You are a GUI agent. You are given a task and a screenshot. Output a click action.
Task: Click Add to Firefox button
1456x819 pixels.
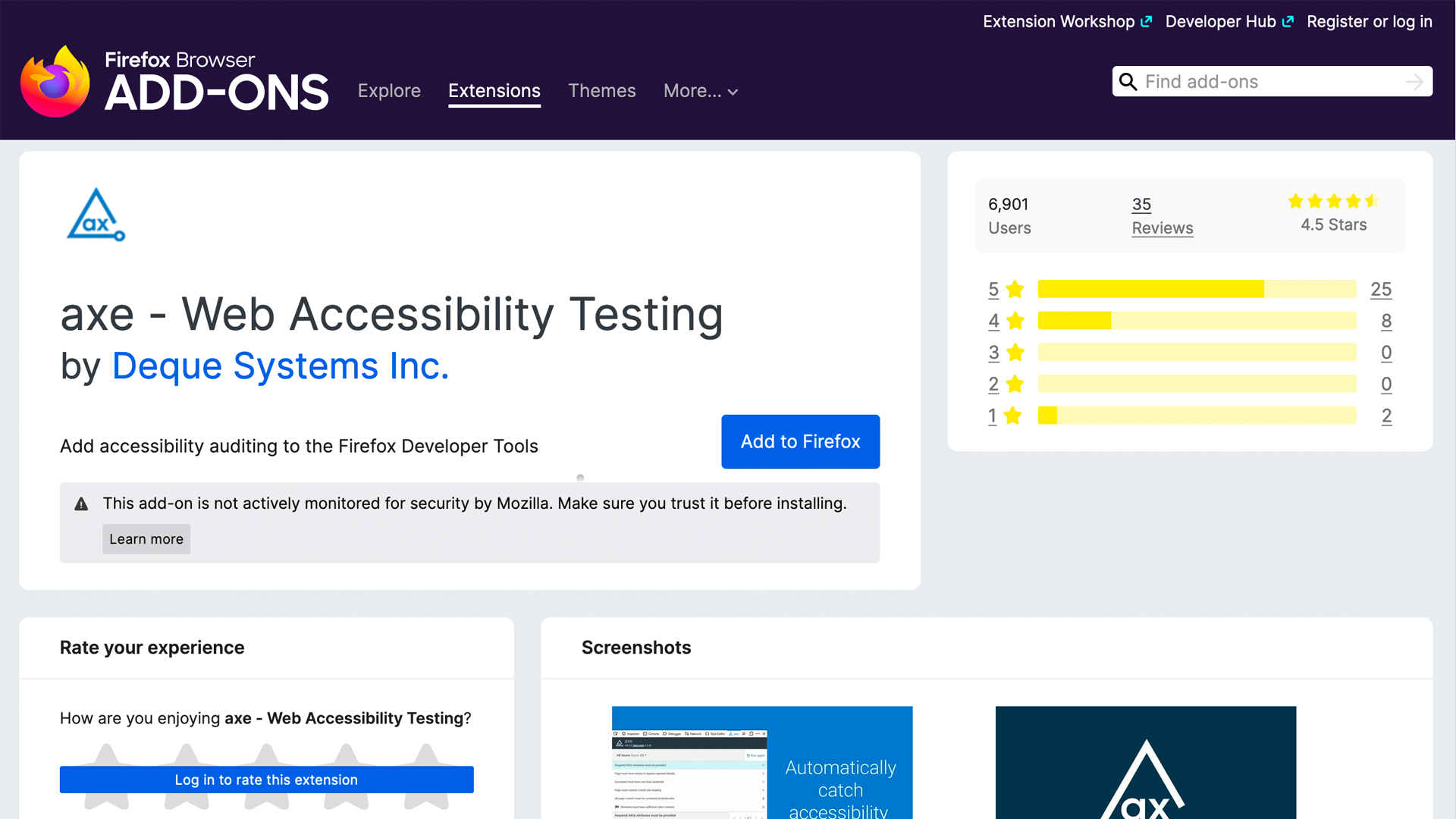pyautogui.click(x=800, y=441)
